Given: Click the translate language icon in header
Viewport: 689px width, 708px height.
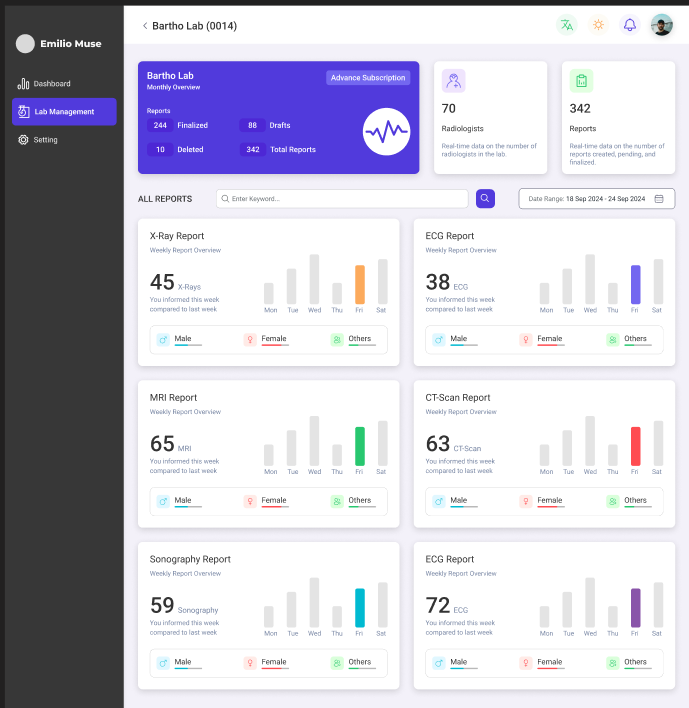Looking at the screenshot, I should 567,25.
